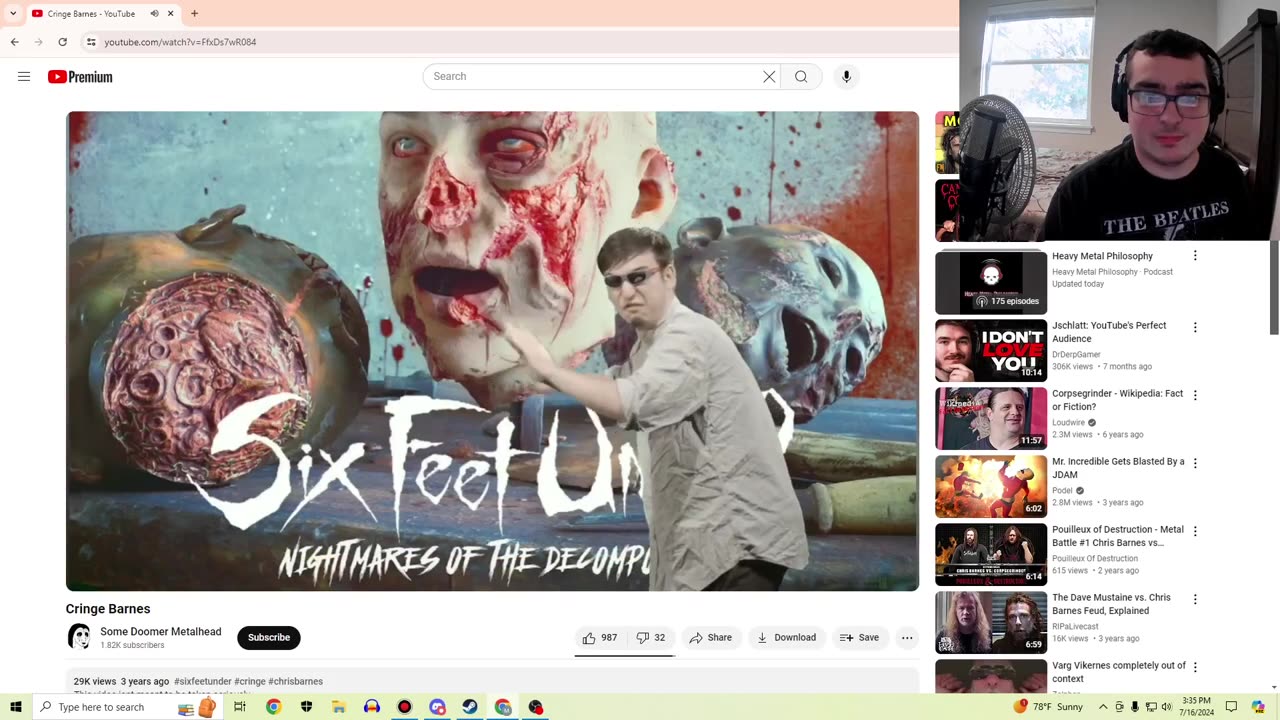The image size is (1280, 720).
Task: Open Corpsegrinder 11:57 video thumbnail
Action: tap(991, 419)
